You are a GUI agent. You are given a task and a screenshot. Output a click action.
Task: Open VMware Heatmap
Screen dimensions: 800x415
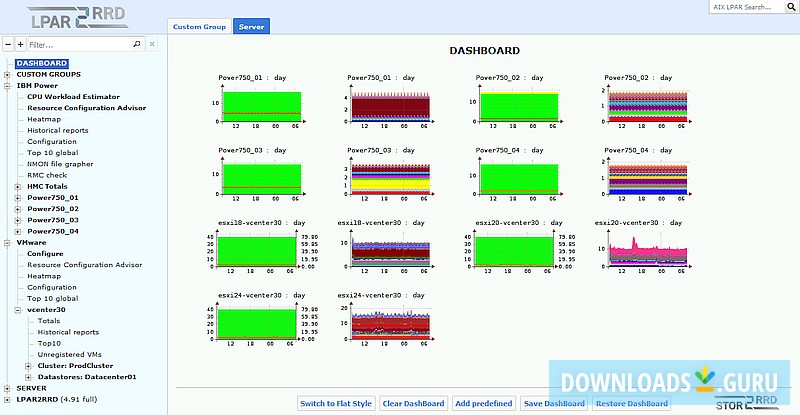click(44, 276)
